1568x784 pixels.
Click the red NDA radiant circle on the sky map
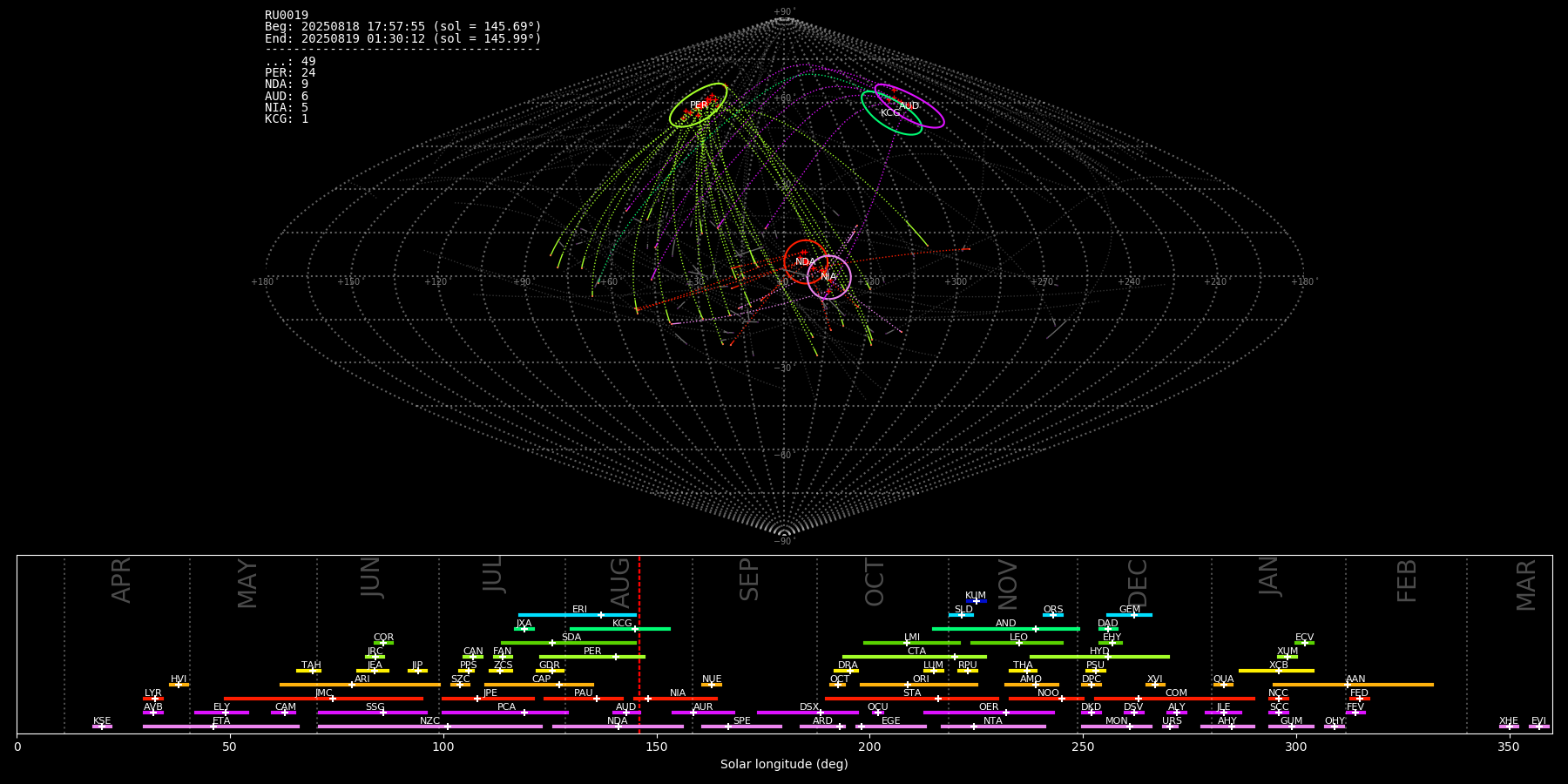click(x=806, y=261)
